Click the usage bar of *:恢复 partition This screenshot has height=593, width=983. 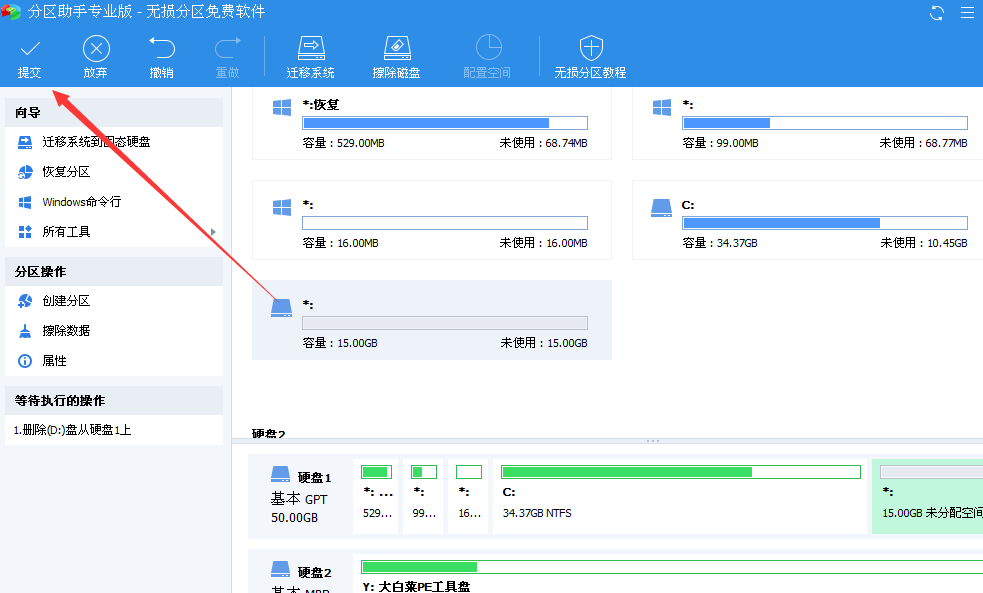[445, 123]
